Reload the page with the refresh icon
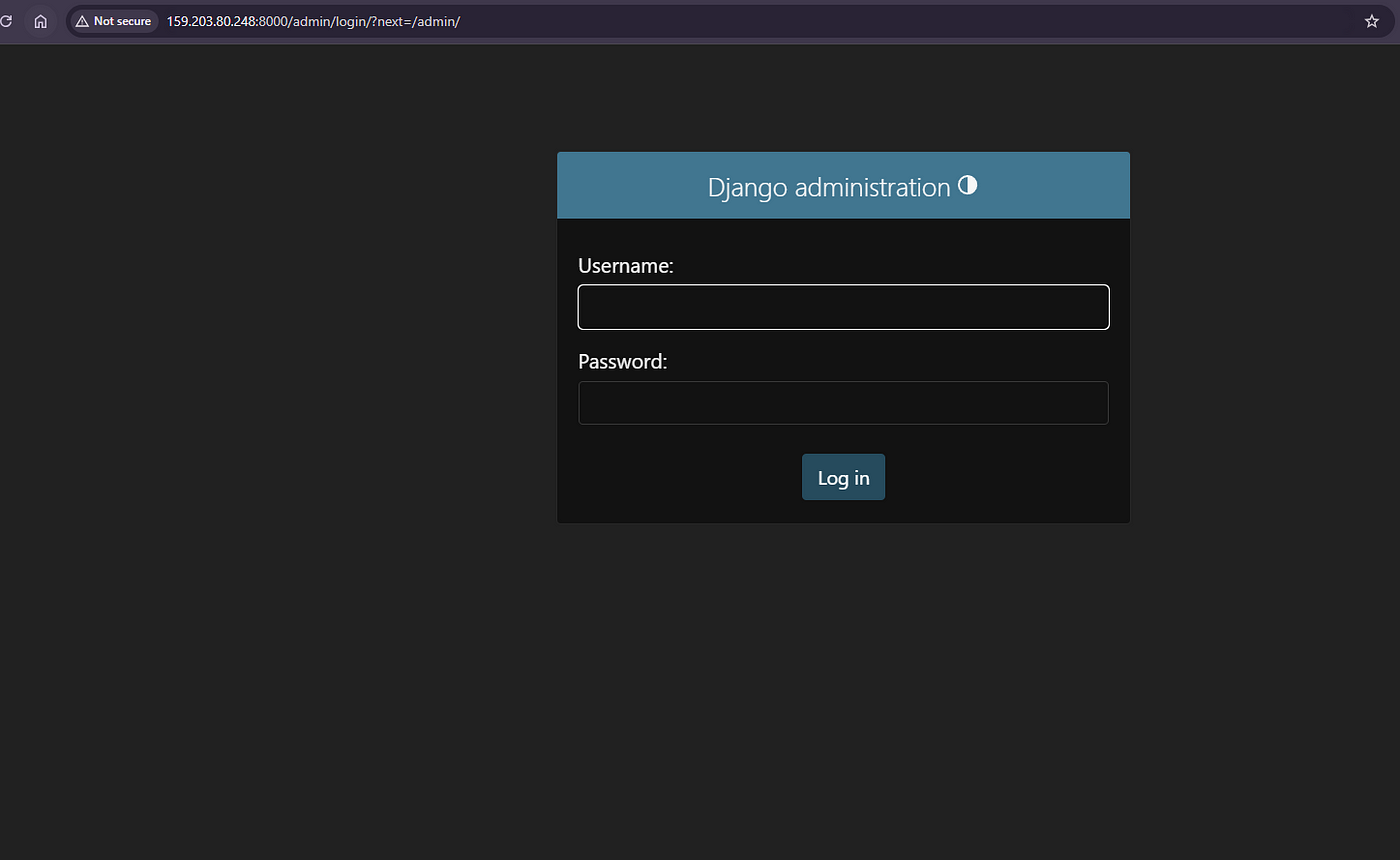This screenshot has height=860, width=1400. coord(6,21)
